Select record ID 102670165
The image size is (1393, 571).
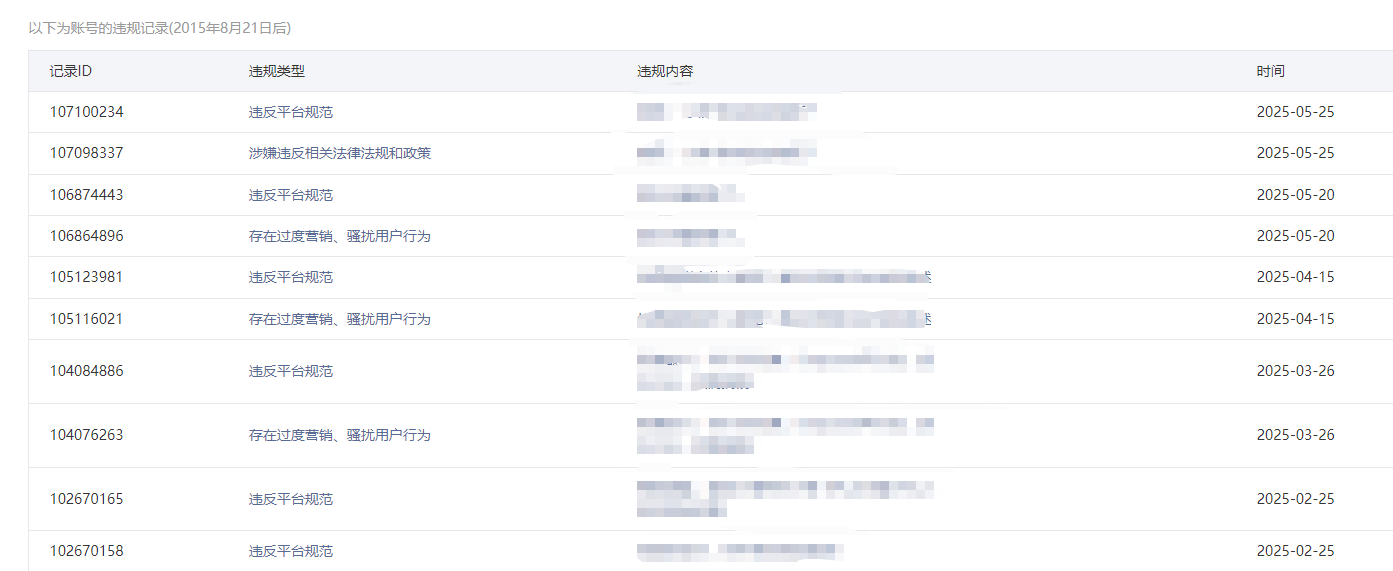[87, 499]
